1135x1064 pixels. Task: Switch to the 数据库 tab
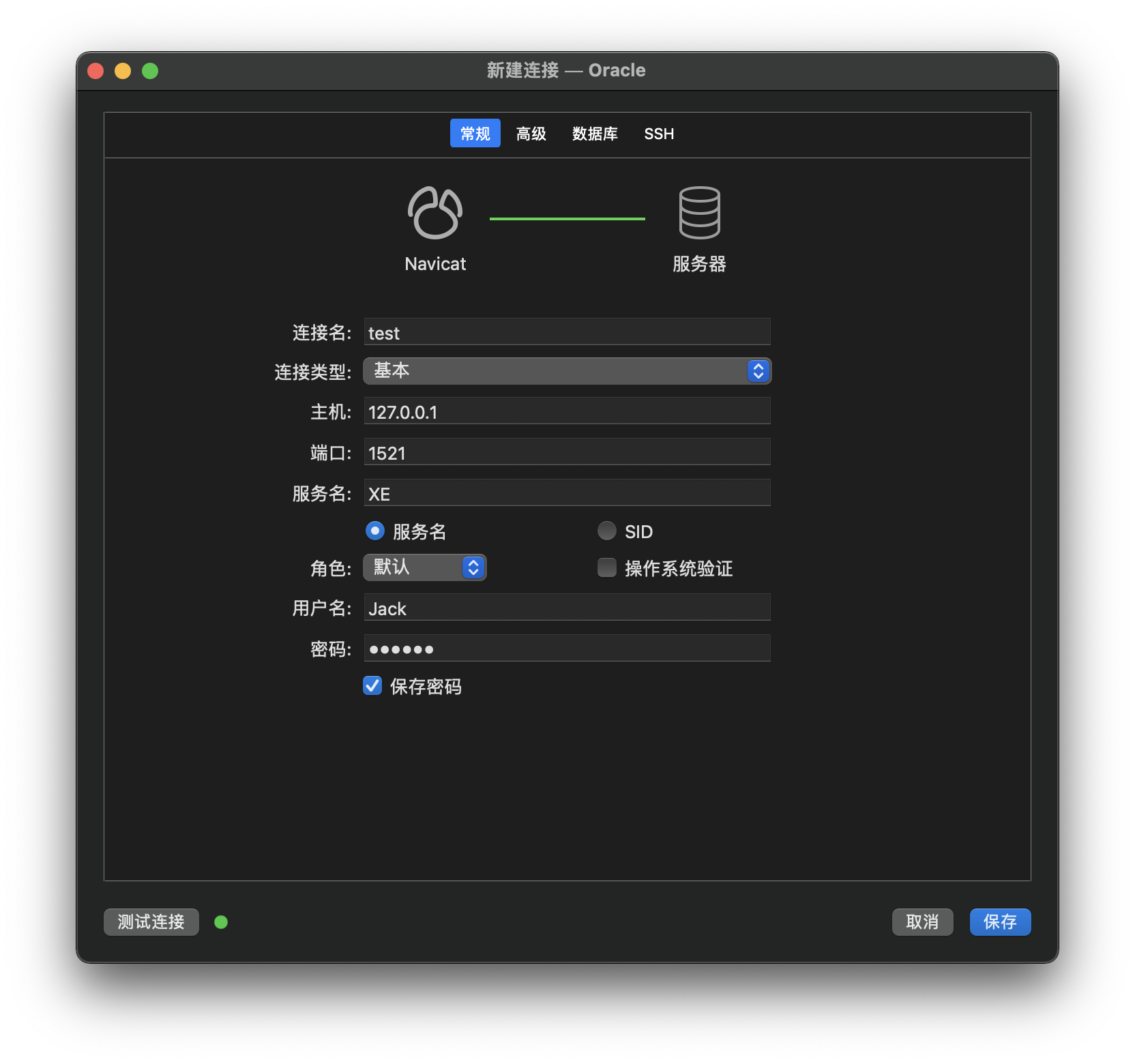pos(595,134)
